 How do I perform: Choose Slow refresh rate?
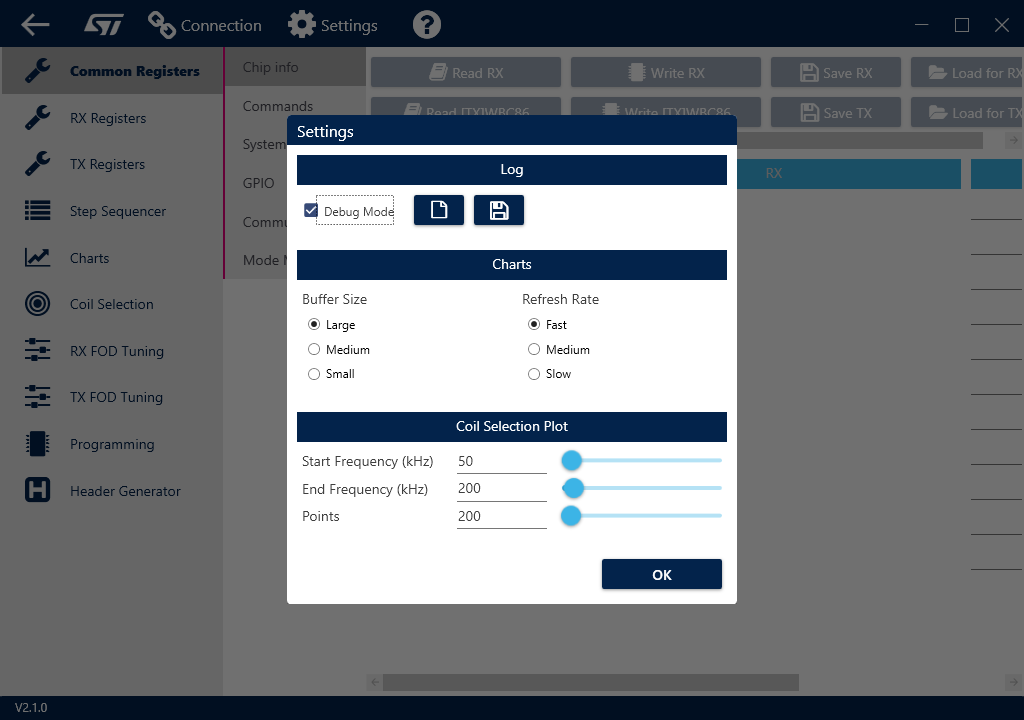coord(533,373)
